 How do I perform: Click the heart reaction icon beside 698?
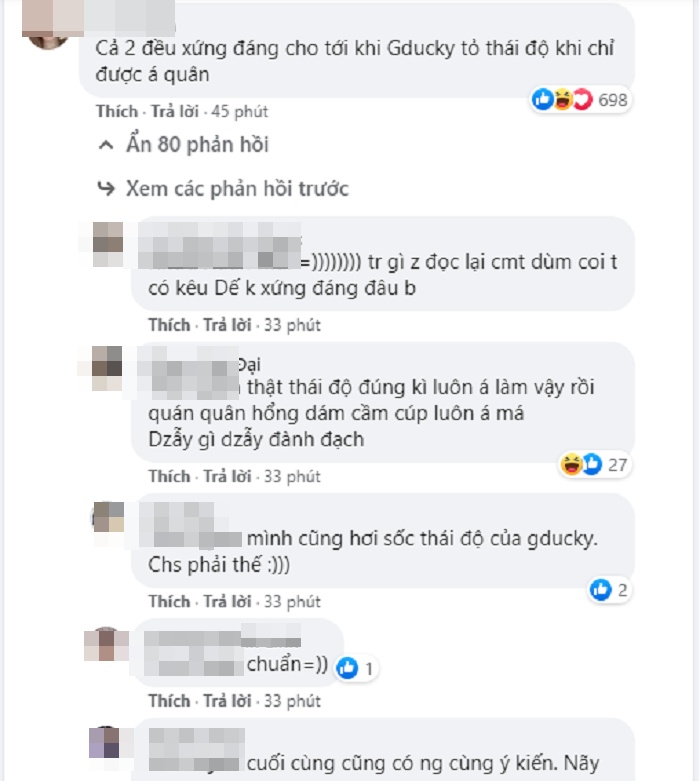pos(582,99)
